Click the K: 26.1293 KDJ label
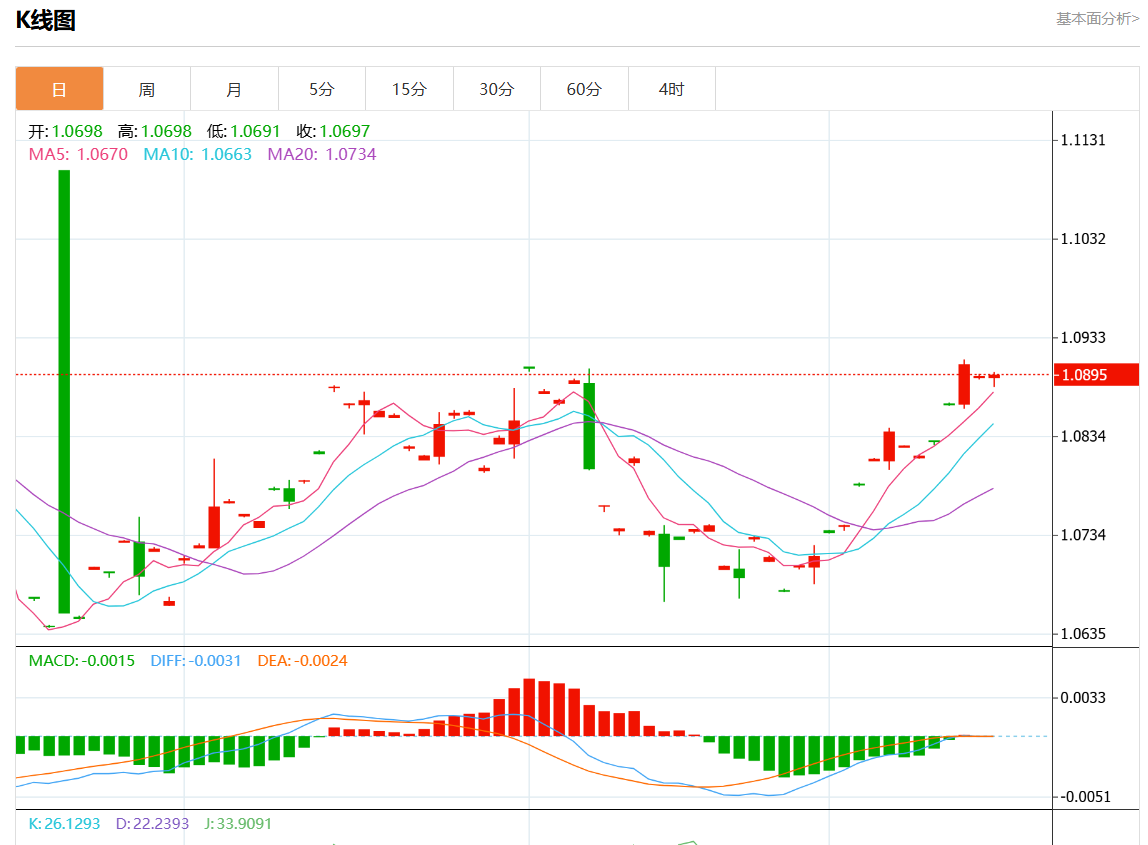The height and width of the screenshot is (845, 1148). click(64, 824)
